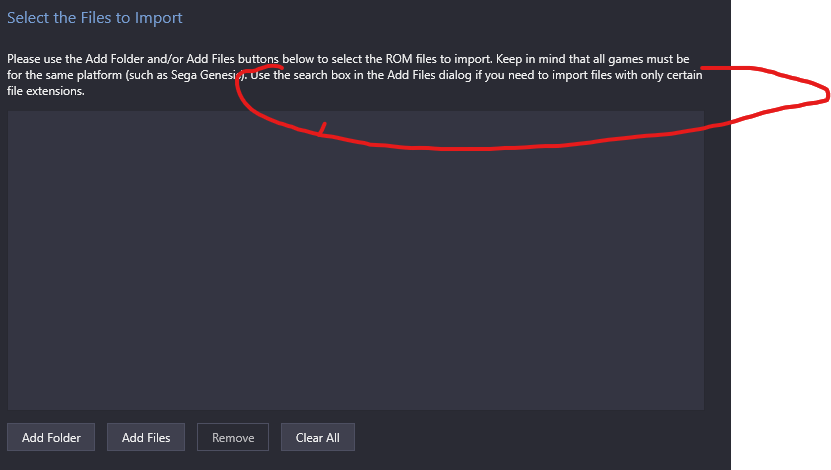831x470 pixels.
Task: Click the 'Select the Files to Import' heading
Action: [94, 17]
